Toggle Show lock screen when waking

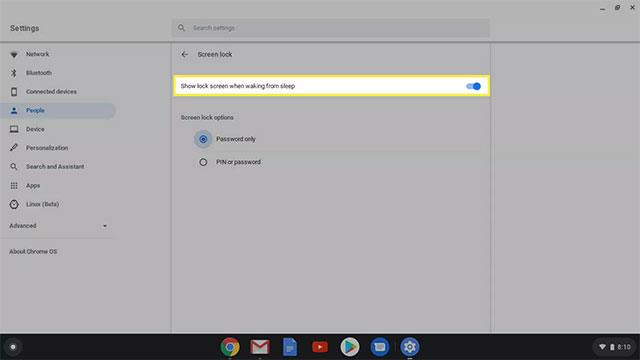tap(473, 86)
